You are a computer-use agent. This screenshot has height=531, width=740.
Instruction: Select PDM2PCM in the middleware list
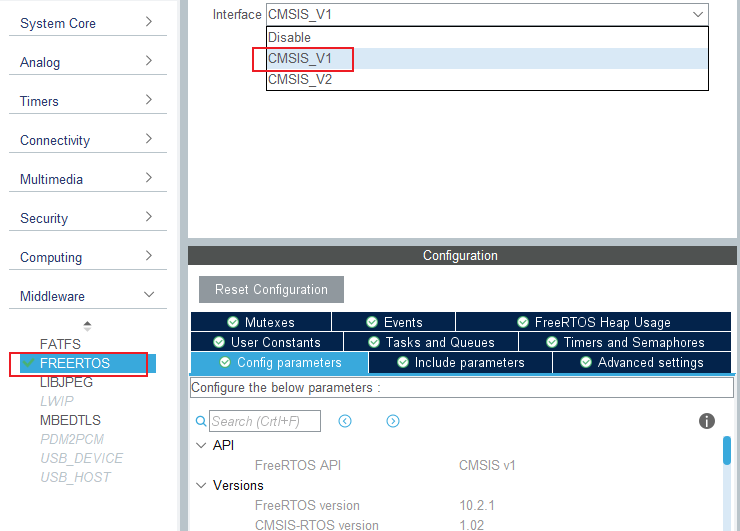[72, 439]
